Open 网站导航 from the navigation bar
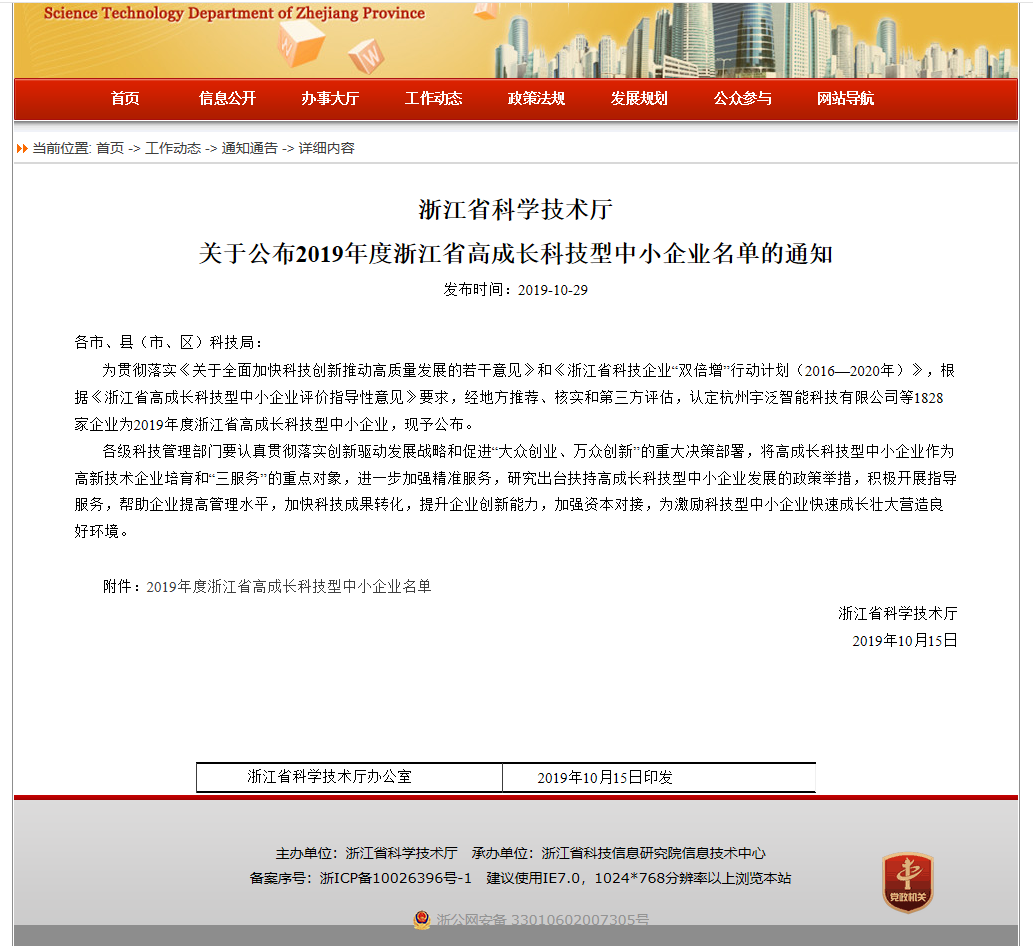Viewport: 1033px width, 946px height. click(x=845, y=98)
